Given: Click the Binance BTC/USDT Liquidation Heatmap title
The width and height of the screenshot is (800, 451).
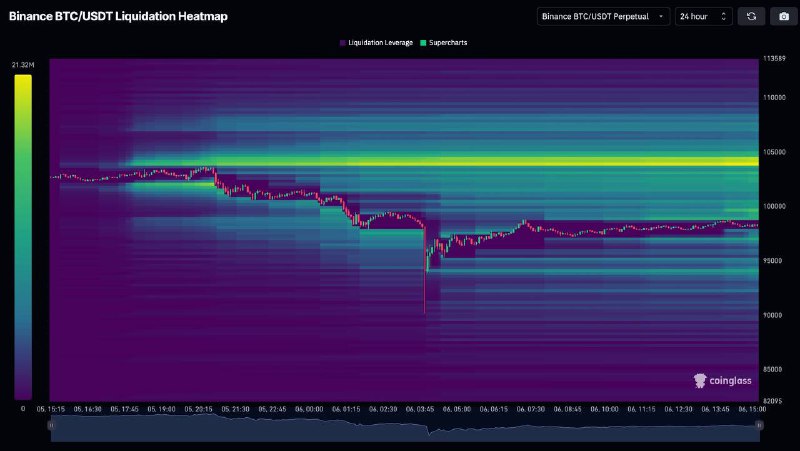Looking at the screenshot, I should (118, 16).
